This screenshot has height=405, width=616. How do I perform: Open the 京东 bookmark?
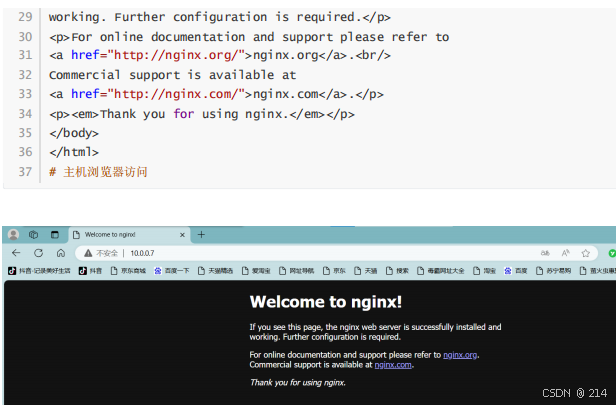click(x=334, y=271)
